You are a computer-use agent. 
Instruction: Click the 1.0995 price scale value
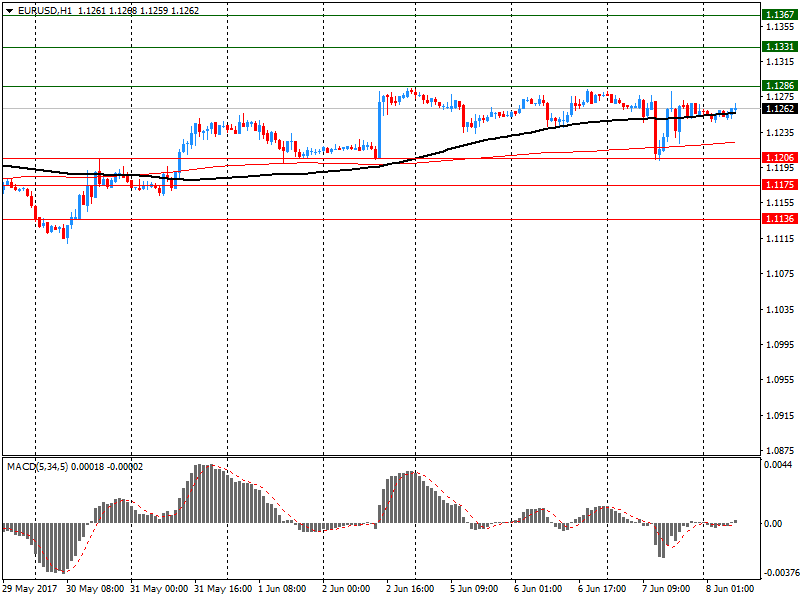[x=780, y=345]
